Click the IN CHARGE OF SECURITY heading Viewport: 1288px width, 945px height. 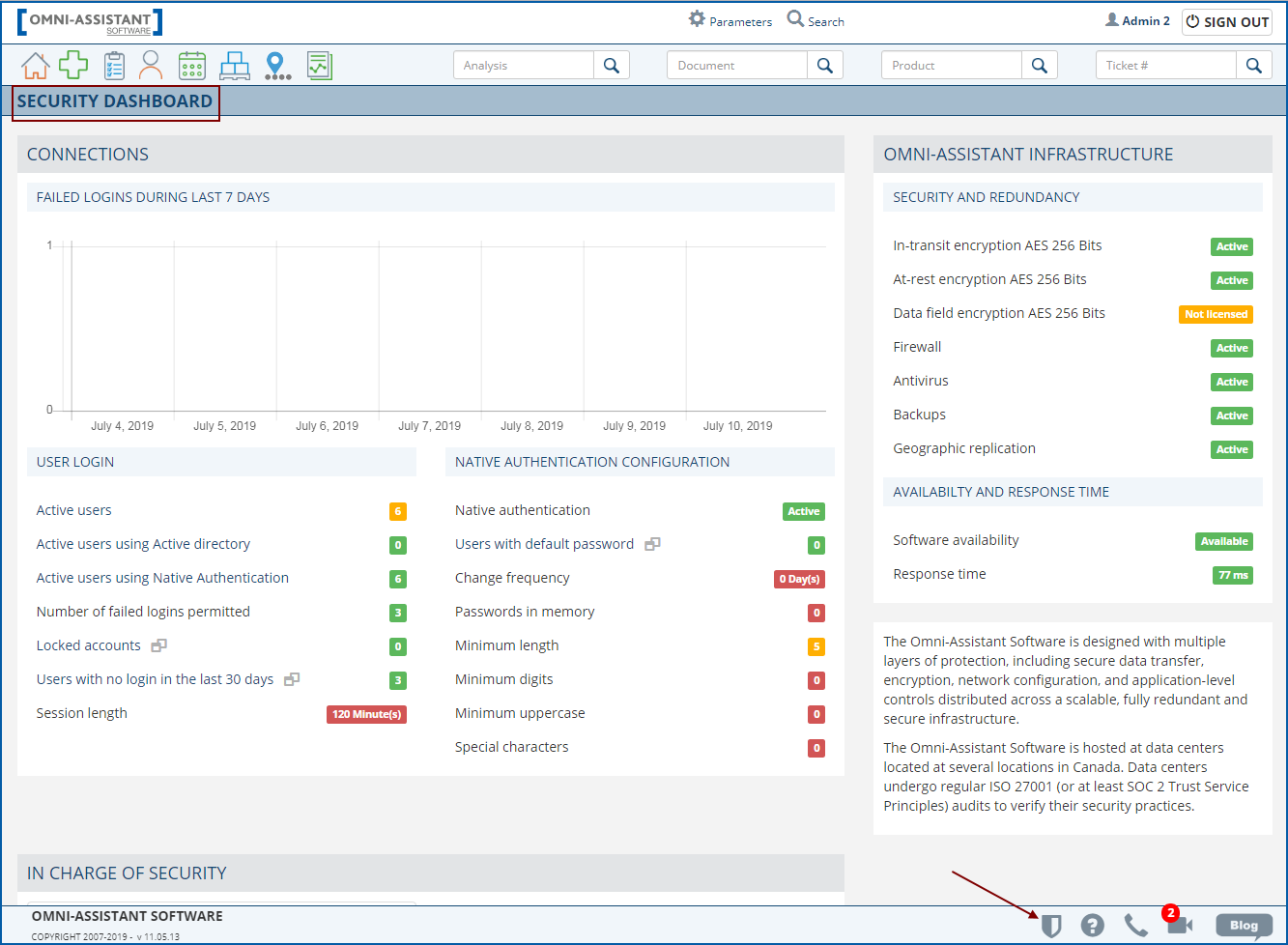click(127, 873)
